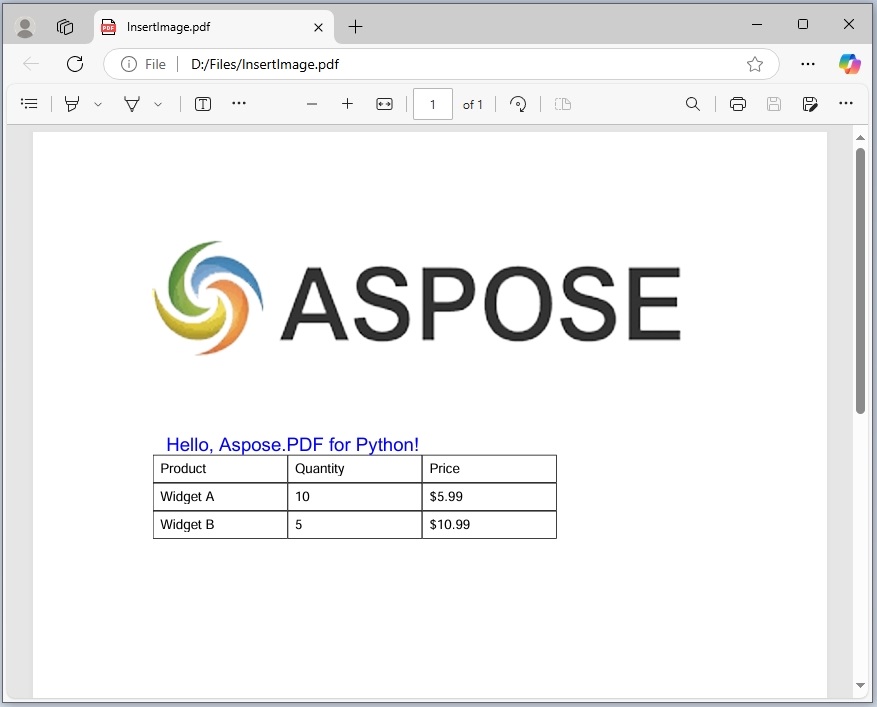Select the draw tool

71,103
